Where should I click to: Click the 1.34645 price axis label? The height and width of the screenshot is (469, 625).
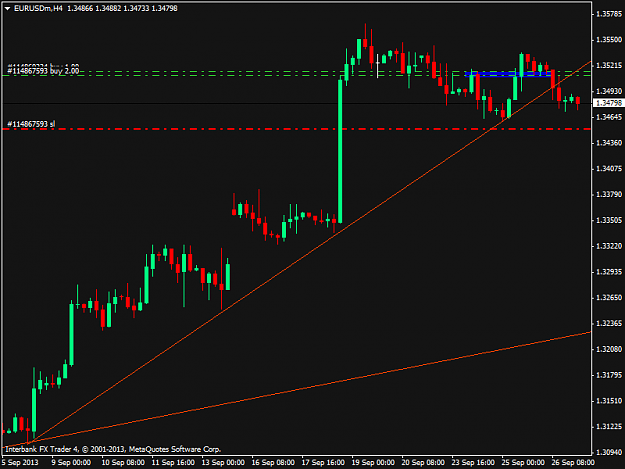point(609,117)
